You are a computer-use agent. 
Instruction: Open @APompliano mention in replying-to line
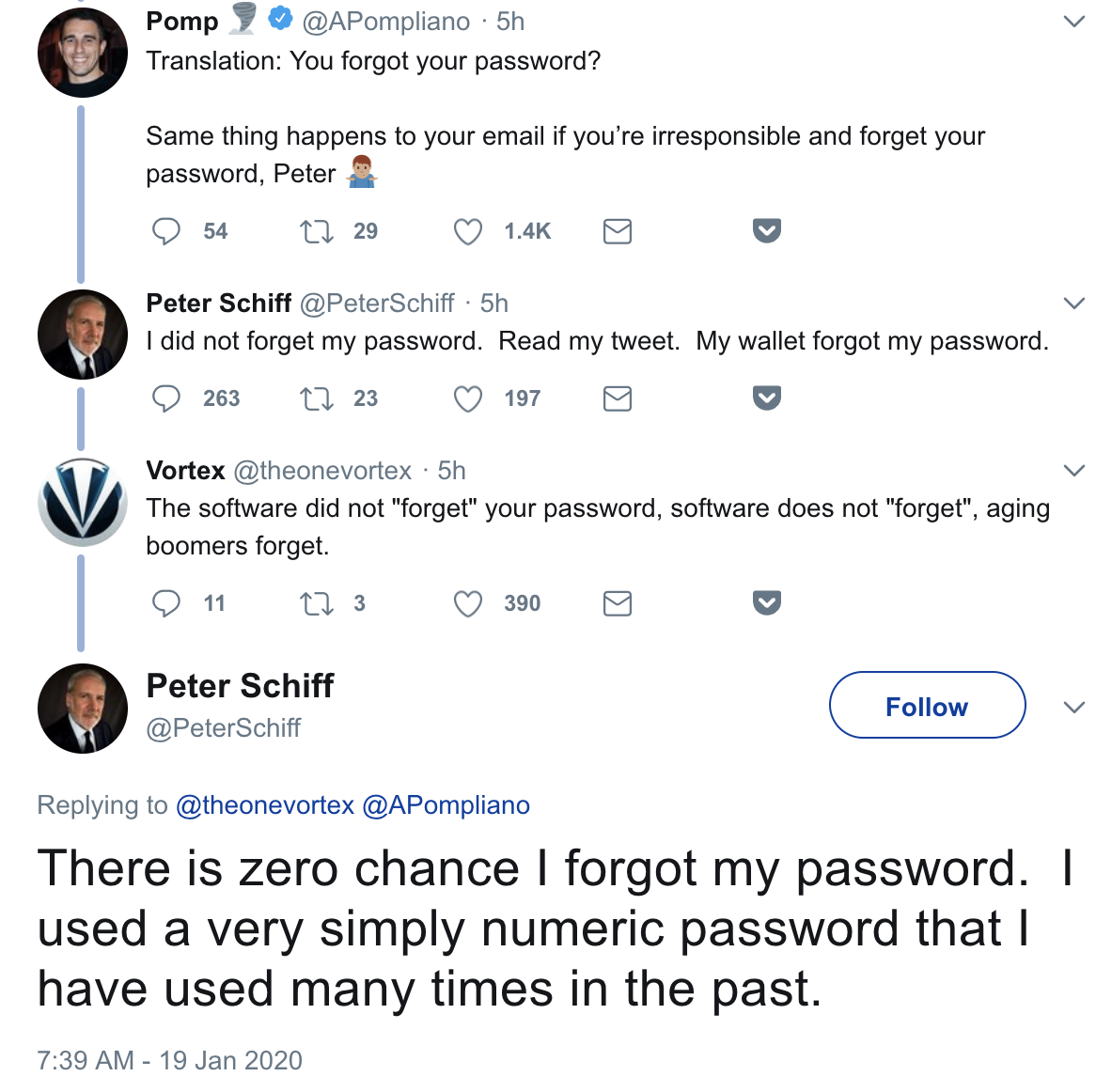coord(448,804)
